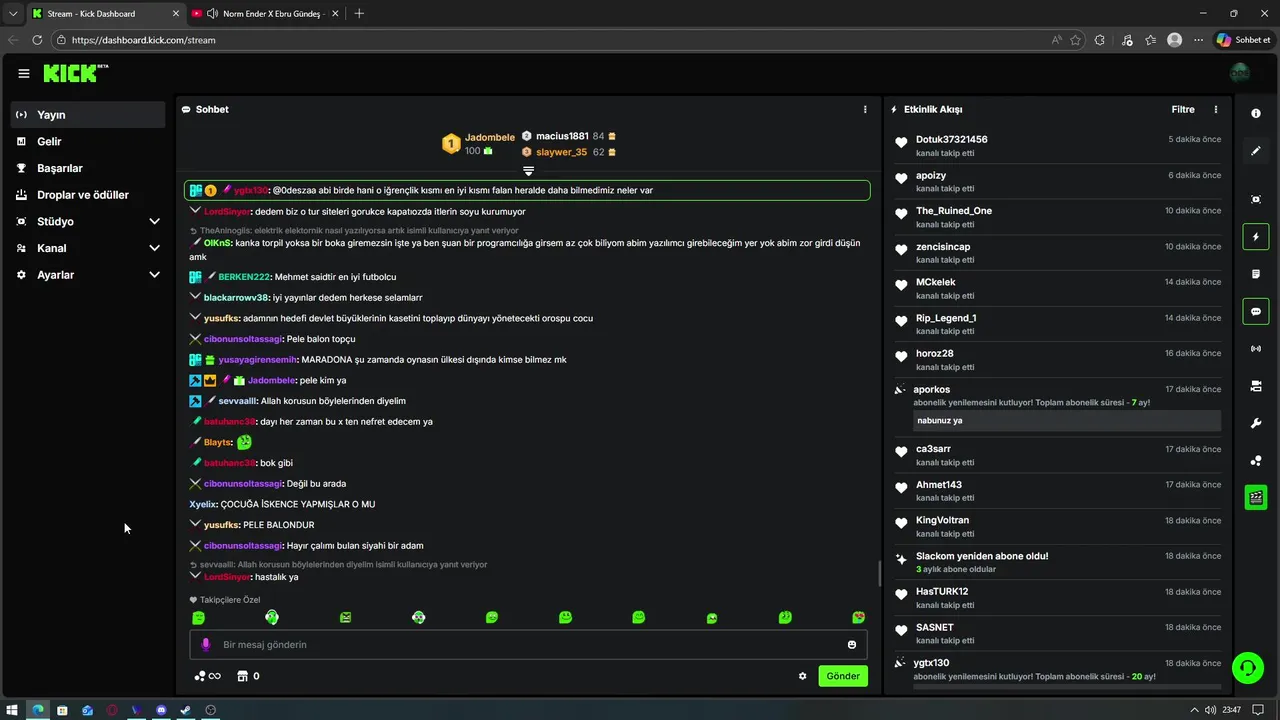
Task: Click the three-circles points icon in right toolbar
Action: pos(1256,461)
